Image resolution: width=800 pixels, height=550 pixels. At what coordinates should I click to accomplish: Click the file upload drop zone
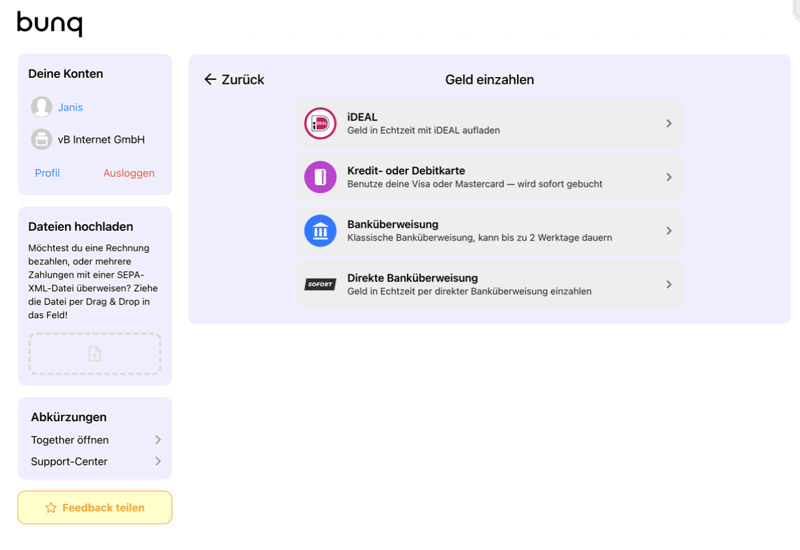[95, 354]
